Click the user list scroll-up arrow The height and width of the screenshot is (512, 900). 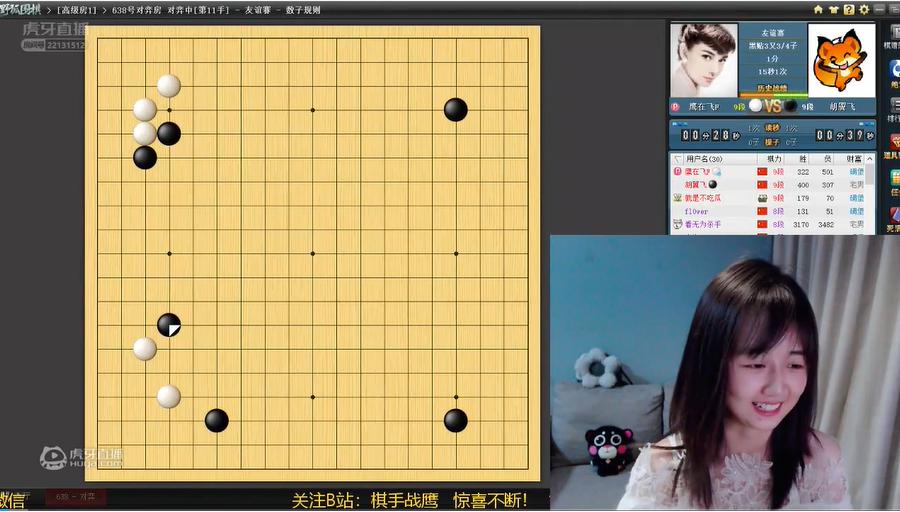point(870,159)
